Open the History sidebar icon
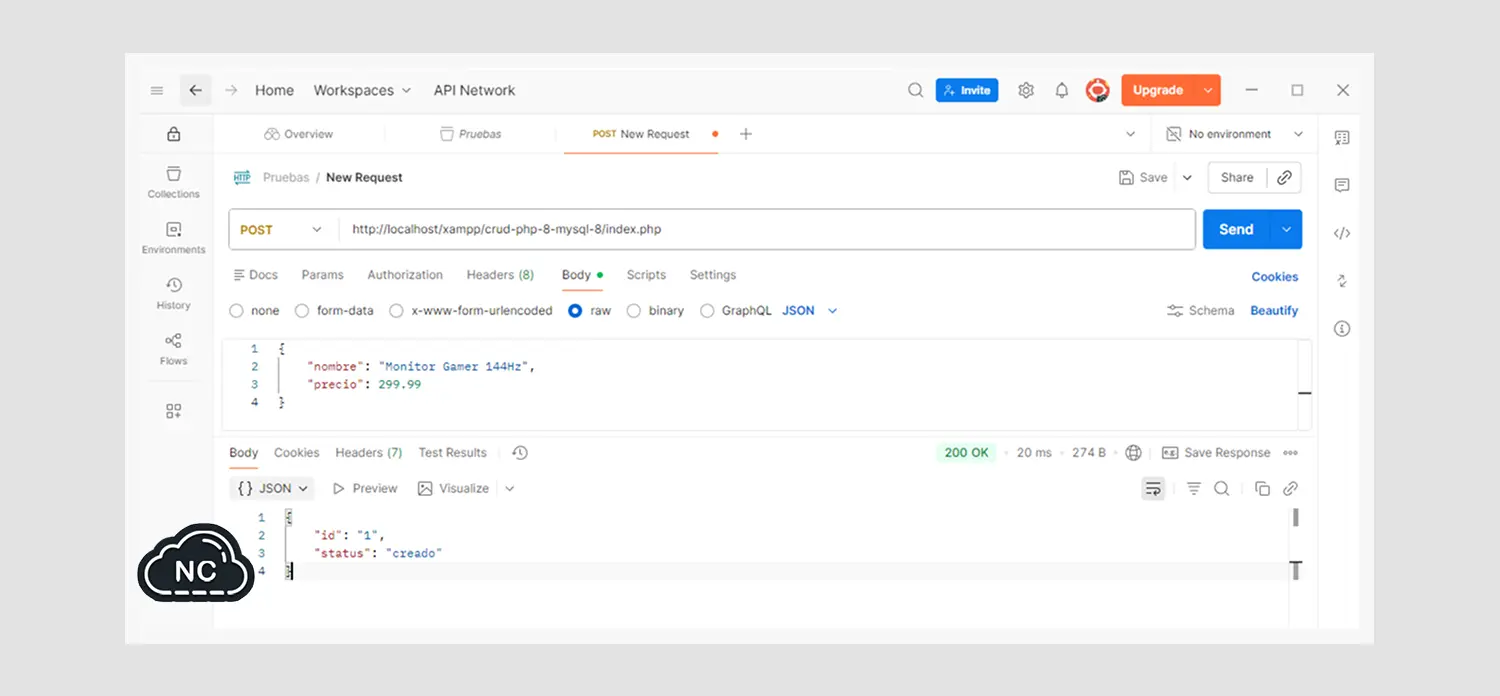This screenshot has height=696, width=1500. tap(174, 293)
